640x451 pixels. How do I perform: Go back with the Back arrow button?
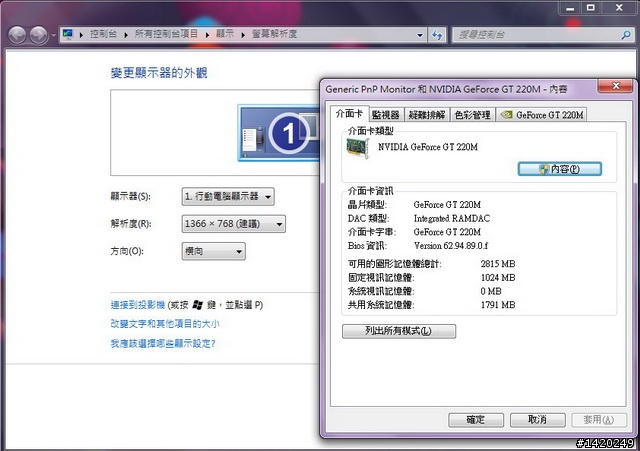point(17,35)
